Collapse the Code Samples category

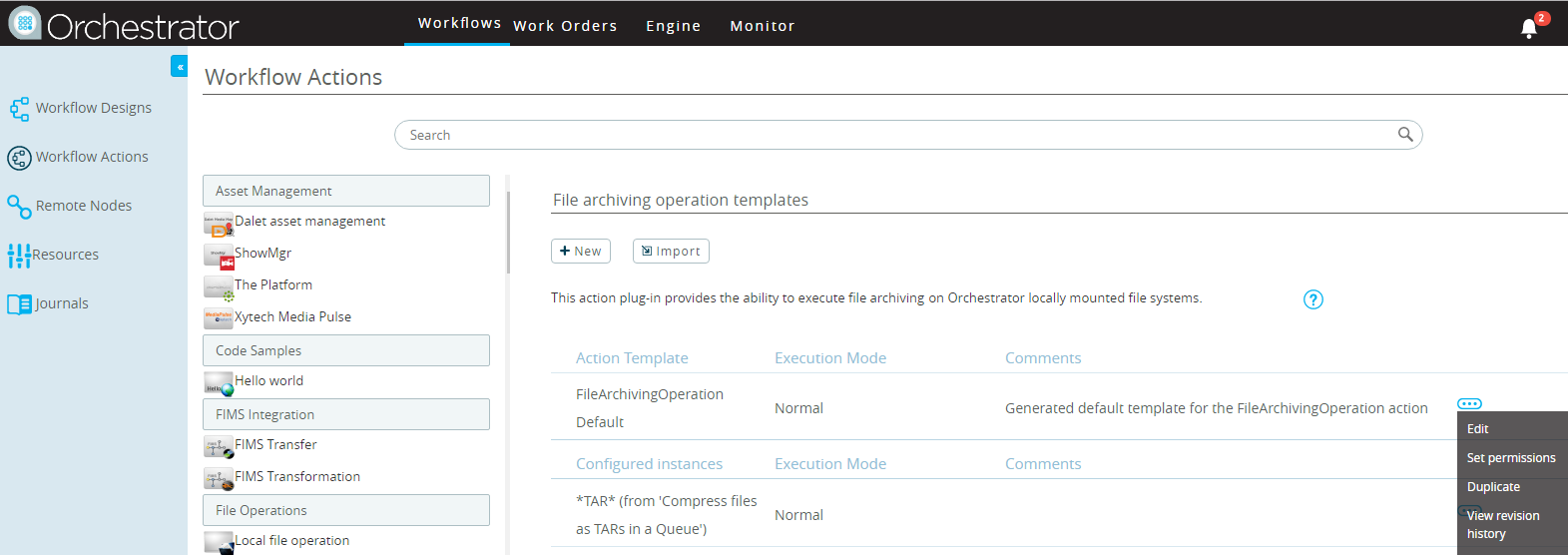[346, 350]
